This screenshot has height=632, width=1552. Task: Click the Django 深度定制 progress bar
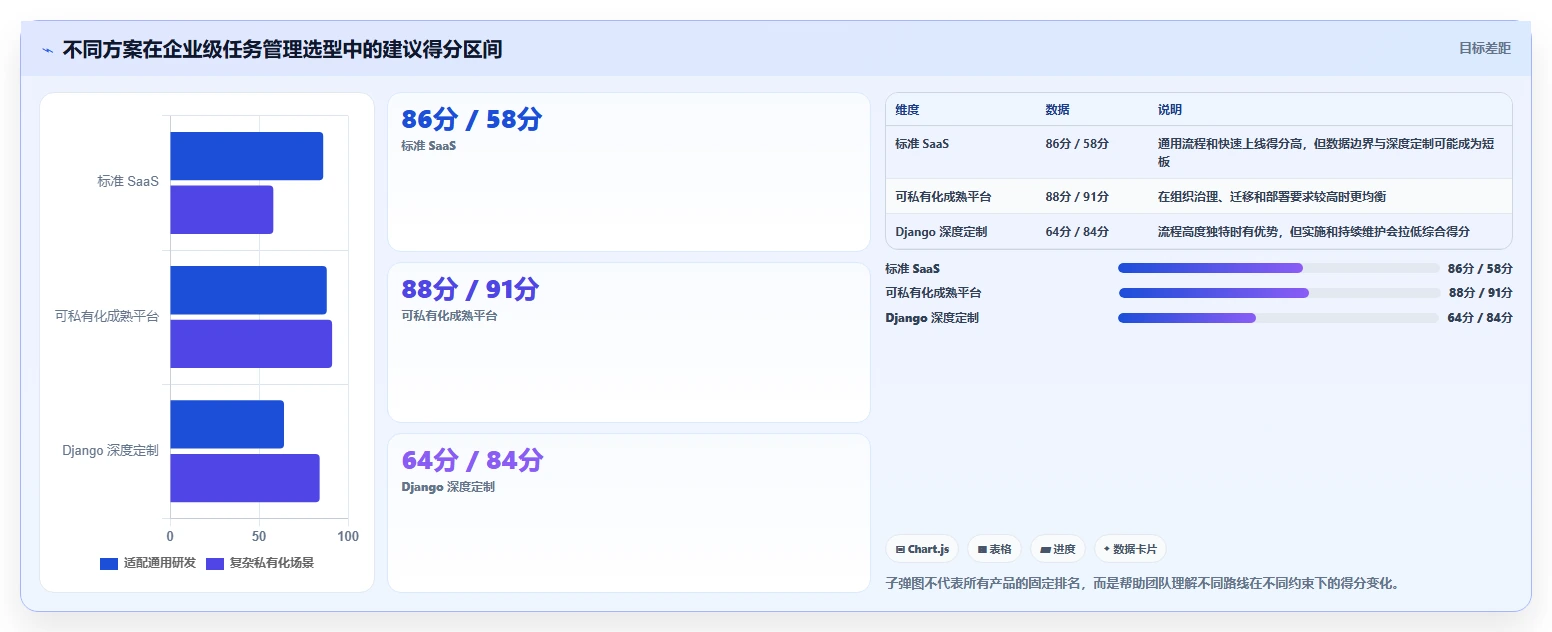(x=1278, y=318)
